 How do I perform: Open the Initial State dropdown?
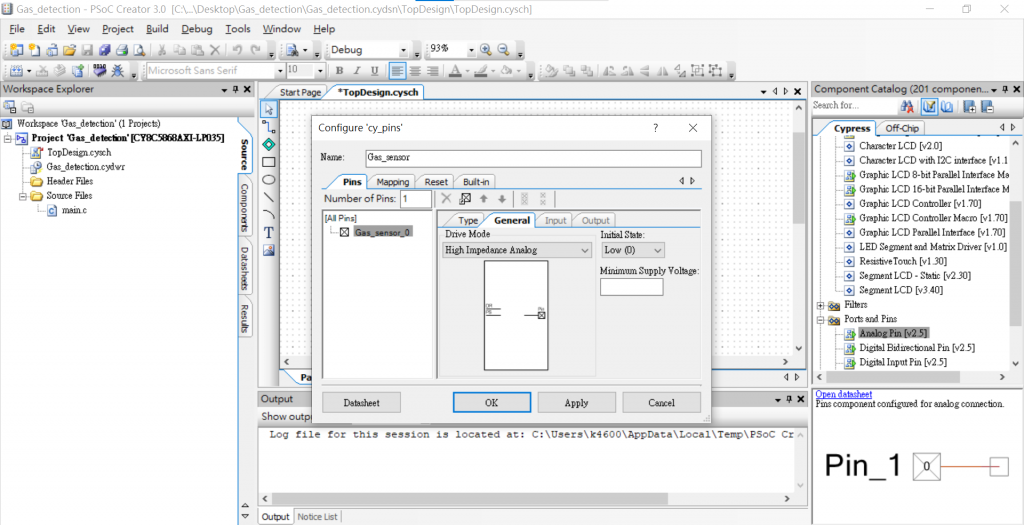pyautogui.click(x=658, y=249)
